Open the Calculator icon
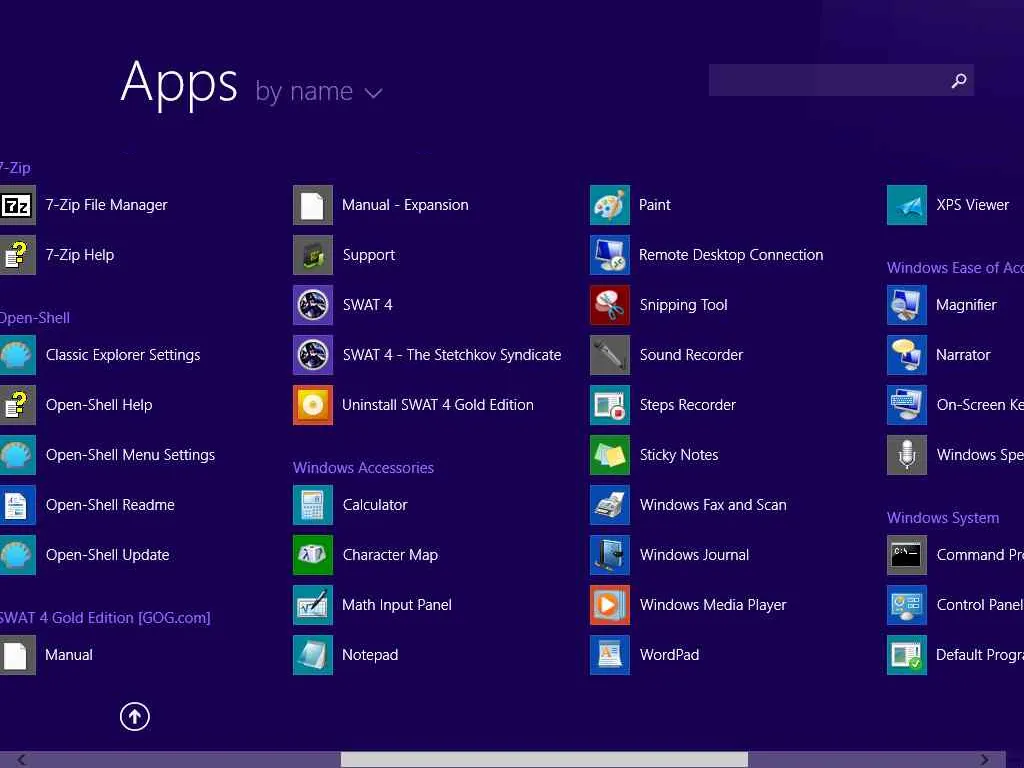1024x768 pixels. 313,505
